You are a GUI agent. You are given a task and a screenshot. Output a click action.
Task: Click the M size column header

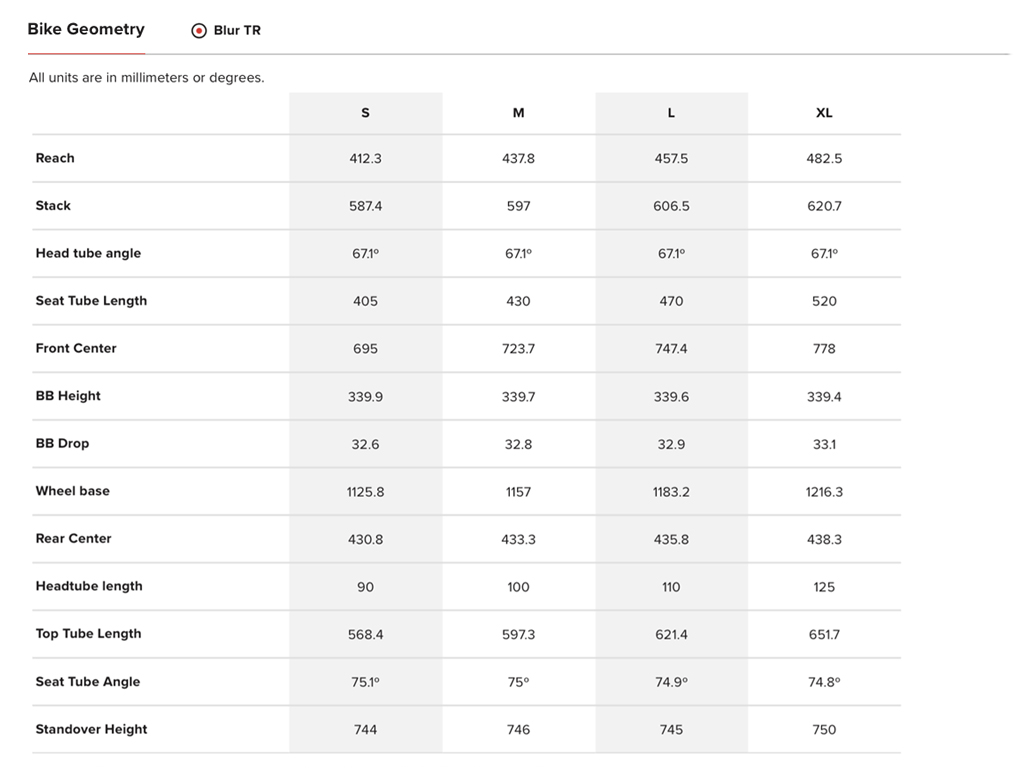518,113
